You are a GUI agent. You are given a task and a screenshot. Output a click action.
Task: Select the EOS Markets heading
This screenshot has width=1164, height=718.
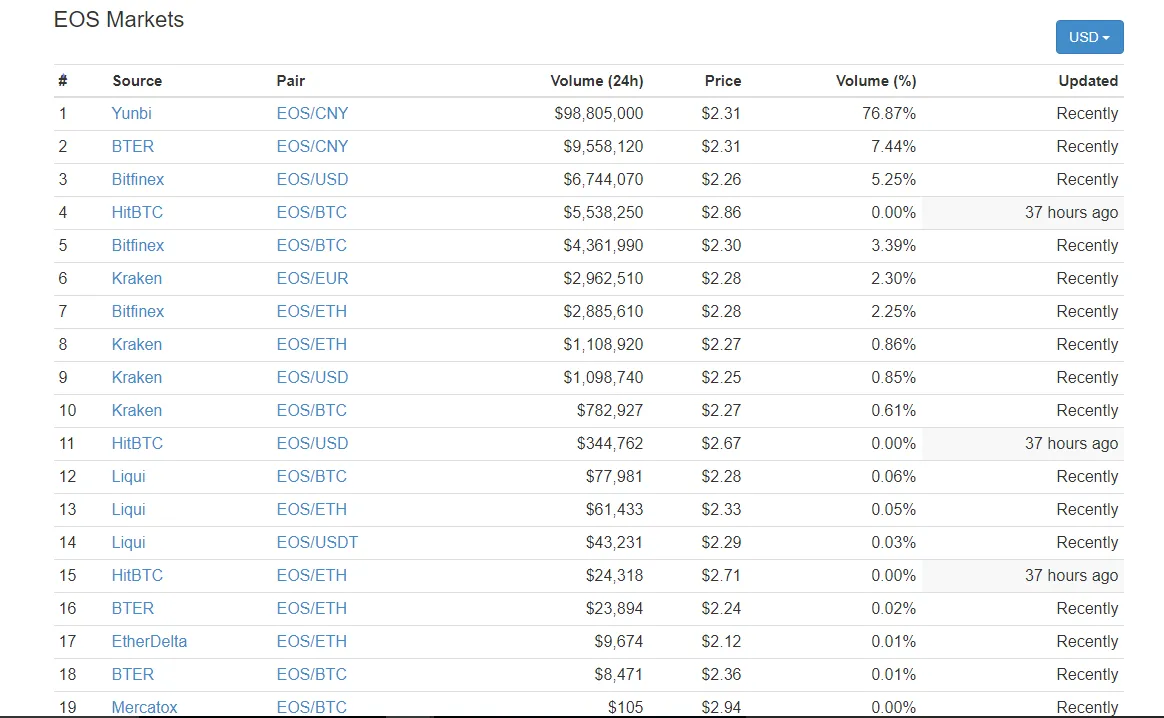pos(119,19)
